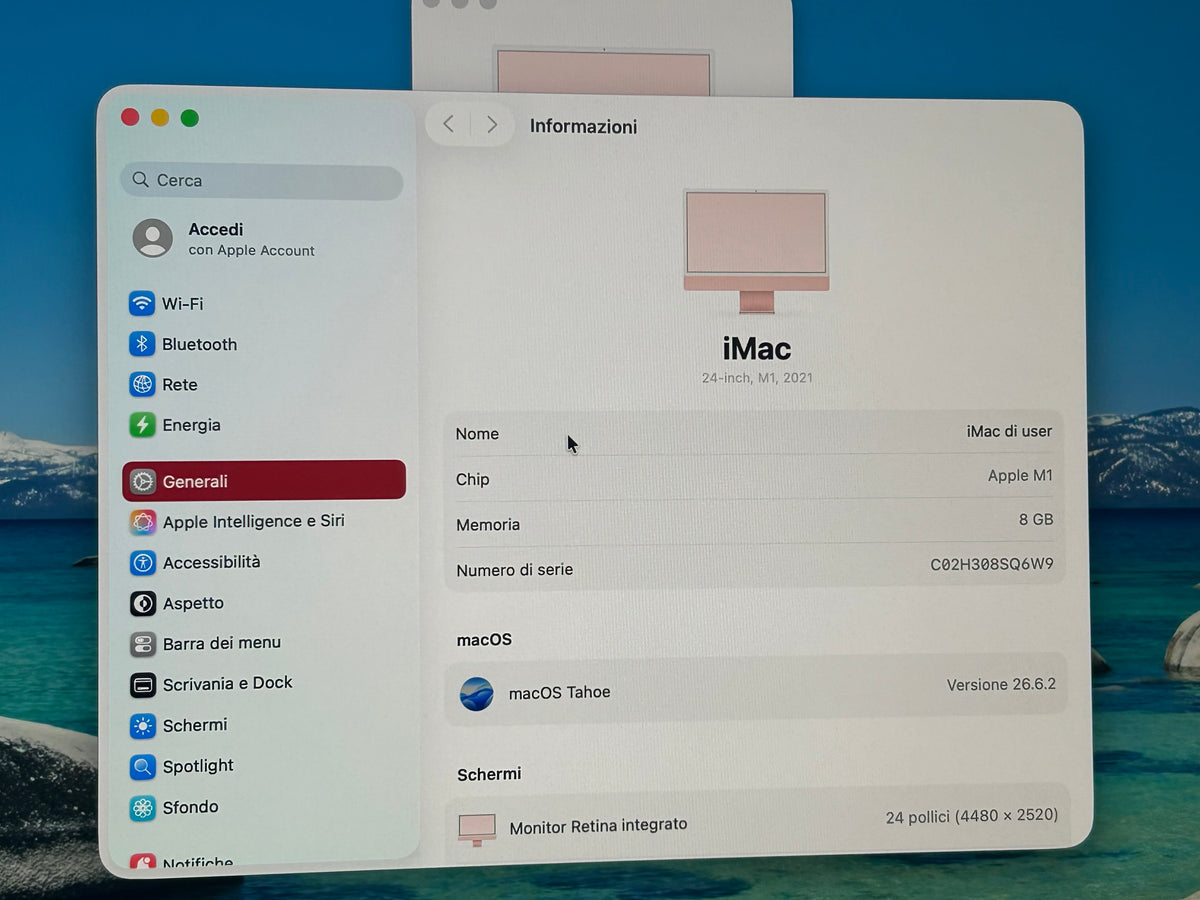Open the Wi-Fi settings pane
This screenshot has width=1200, height=900.
(x=263, y=303)
